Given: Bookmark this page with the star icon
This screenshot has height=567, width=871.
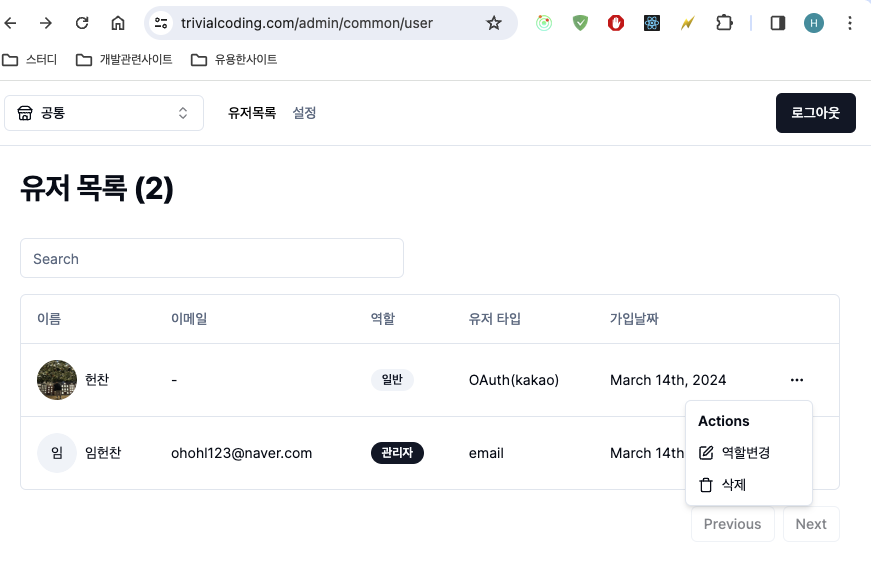Looking at the screenshot, I should coord(493,23).
